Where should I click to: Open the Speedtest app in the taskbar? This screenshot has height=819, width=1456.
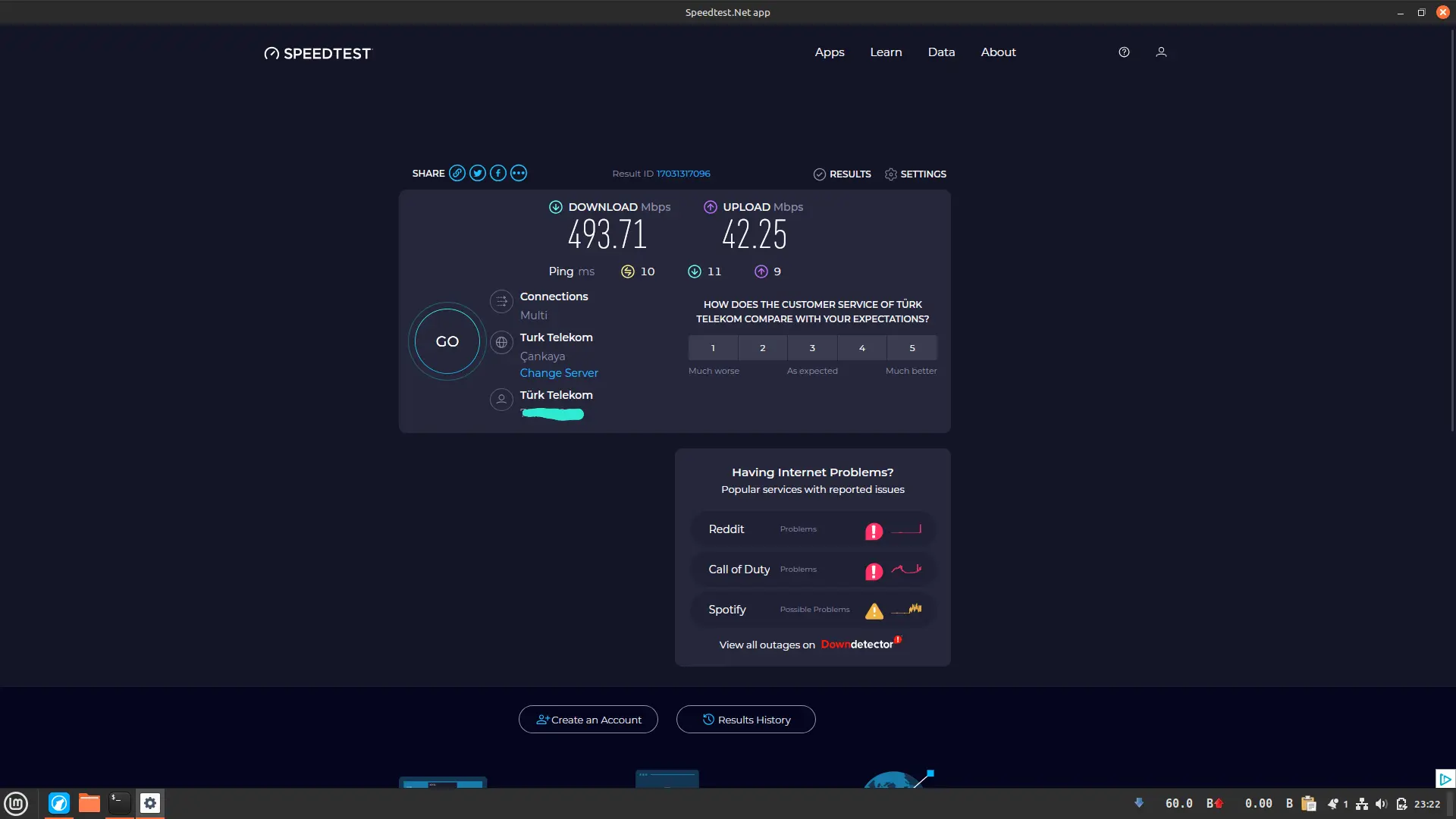(x=59, y=803)
